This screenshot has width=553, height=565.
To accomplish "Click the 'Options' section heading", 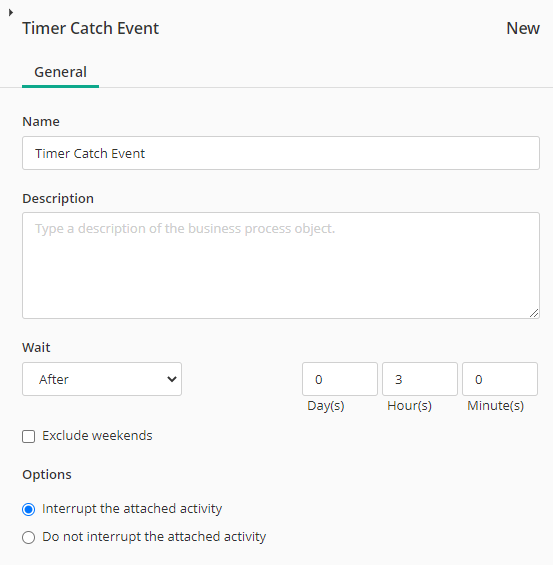I will coord(47,475).
